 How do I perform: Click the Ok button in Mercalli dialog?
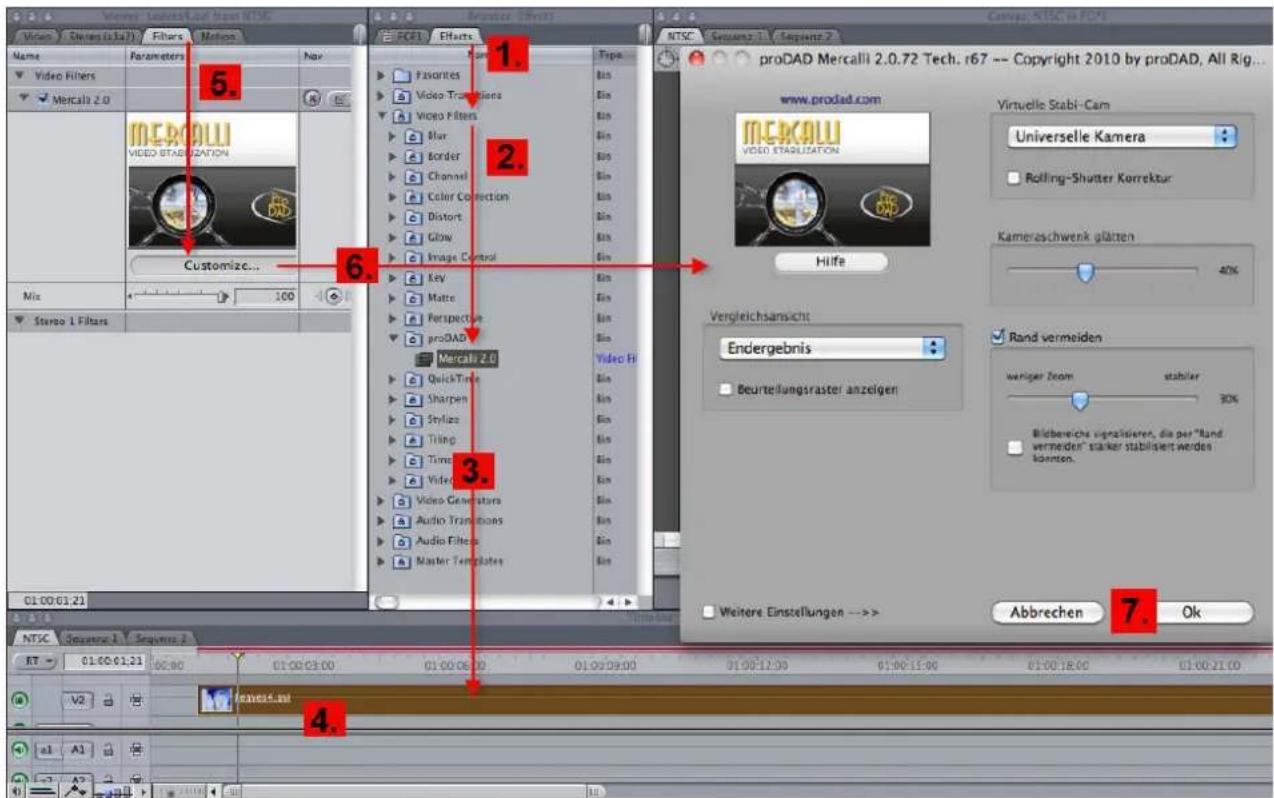tap(1191, 613)
